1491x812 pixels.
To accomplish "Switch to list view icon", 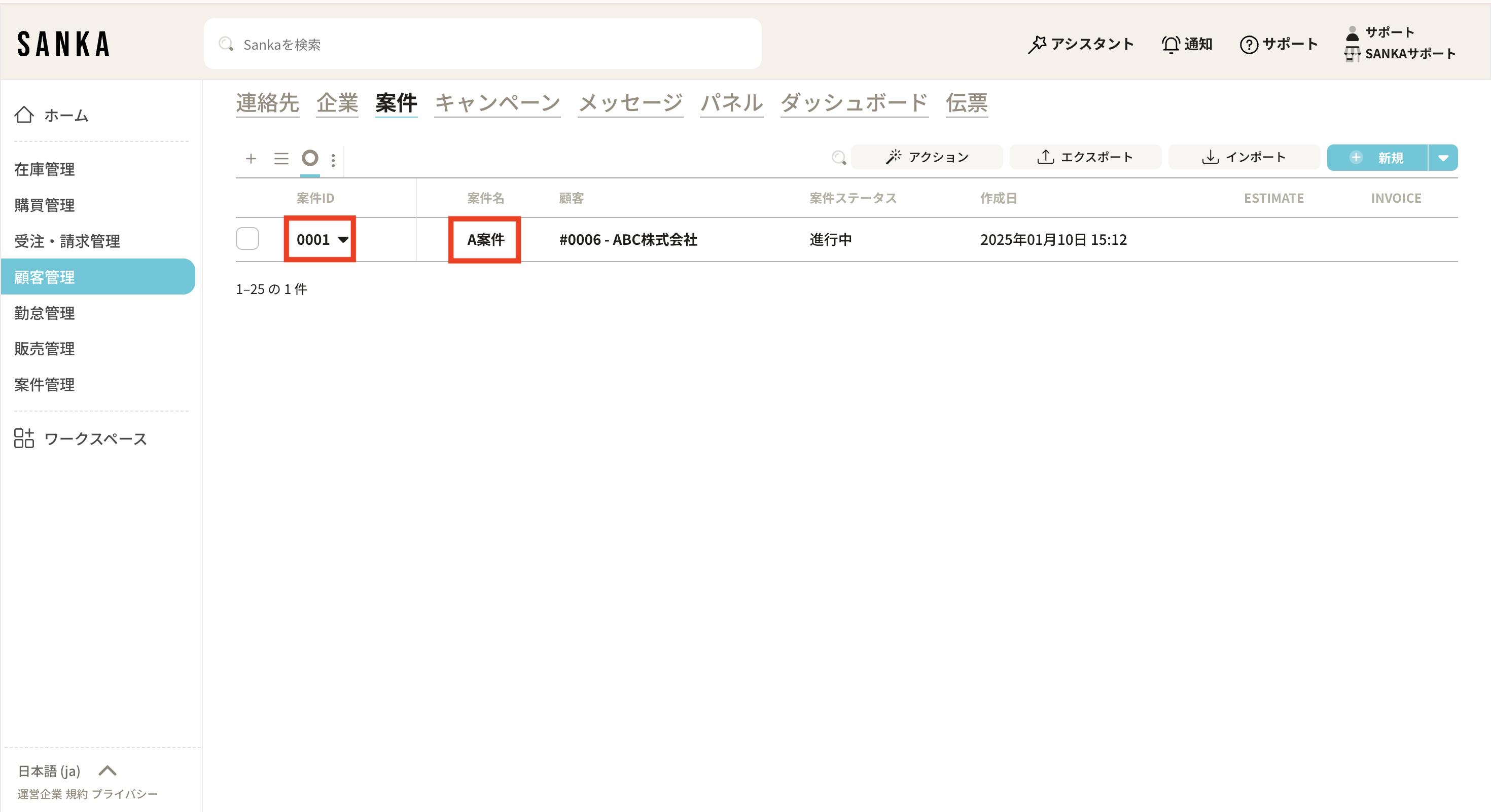I will click(281, 159).
